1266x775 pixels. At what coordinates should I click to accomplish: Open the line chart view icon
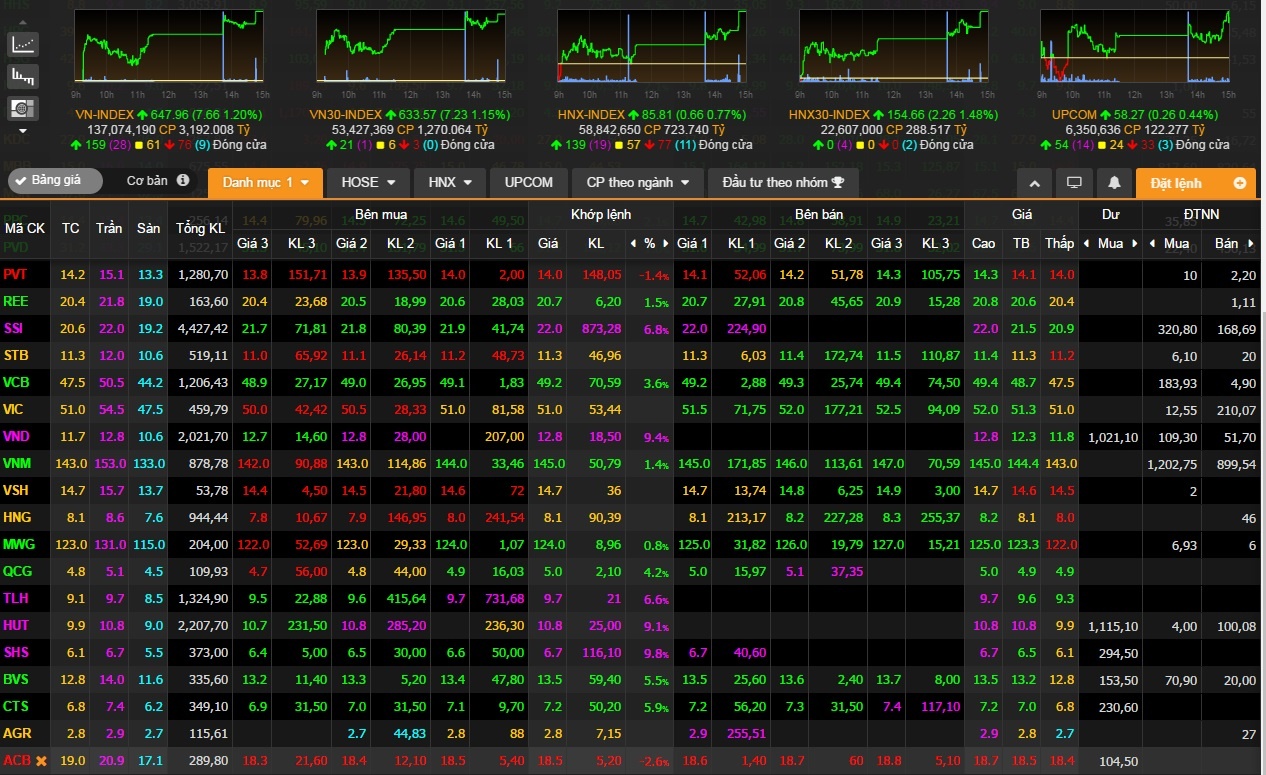click(23, 44)
